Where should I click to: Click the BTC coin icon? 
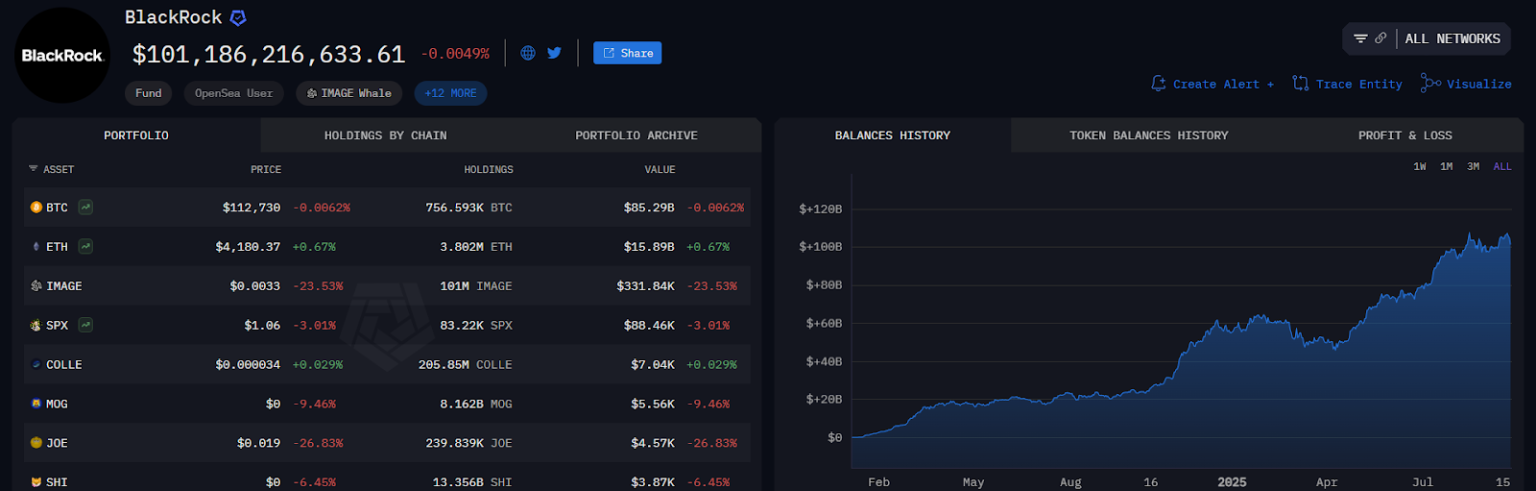(x=36, y=207)
